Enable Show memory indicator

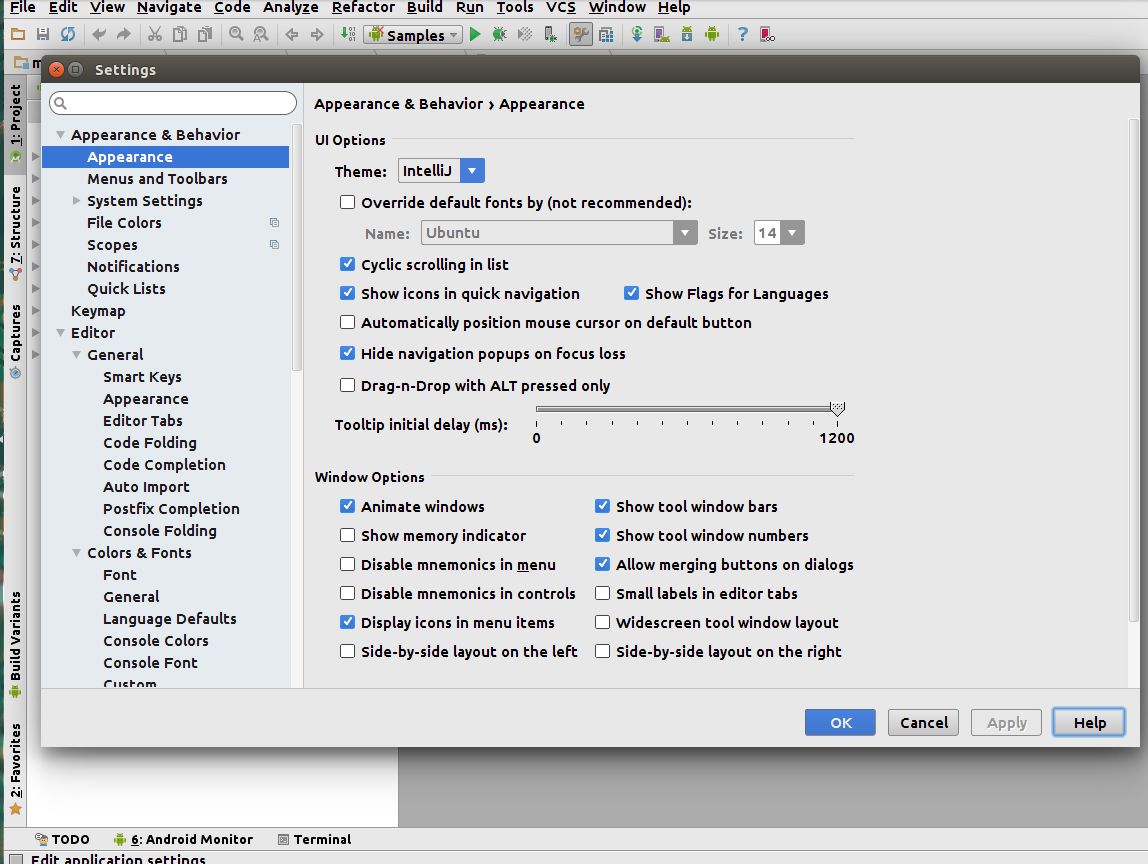coord(348,535)
